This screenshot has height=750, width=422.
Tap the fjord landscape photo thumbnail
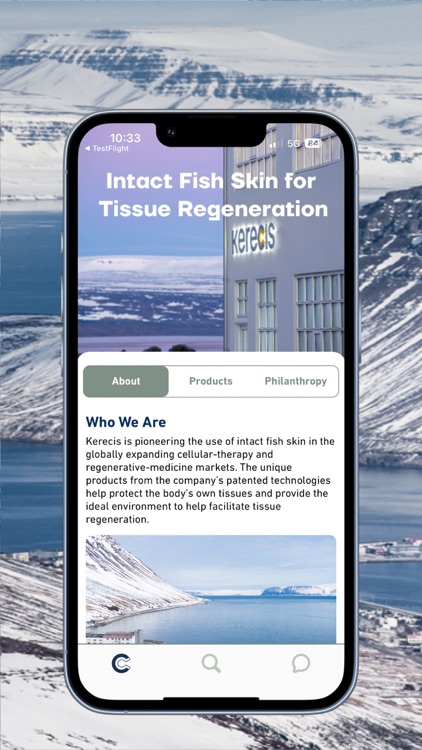pos(211,589)
